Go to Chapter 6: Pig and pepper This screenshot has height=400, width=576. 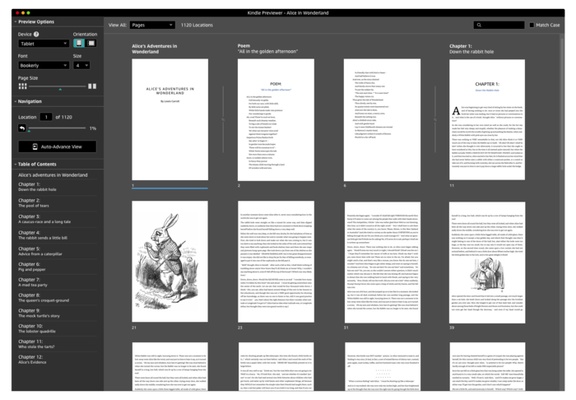[32, 267]
